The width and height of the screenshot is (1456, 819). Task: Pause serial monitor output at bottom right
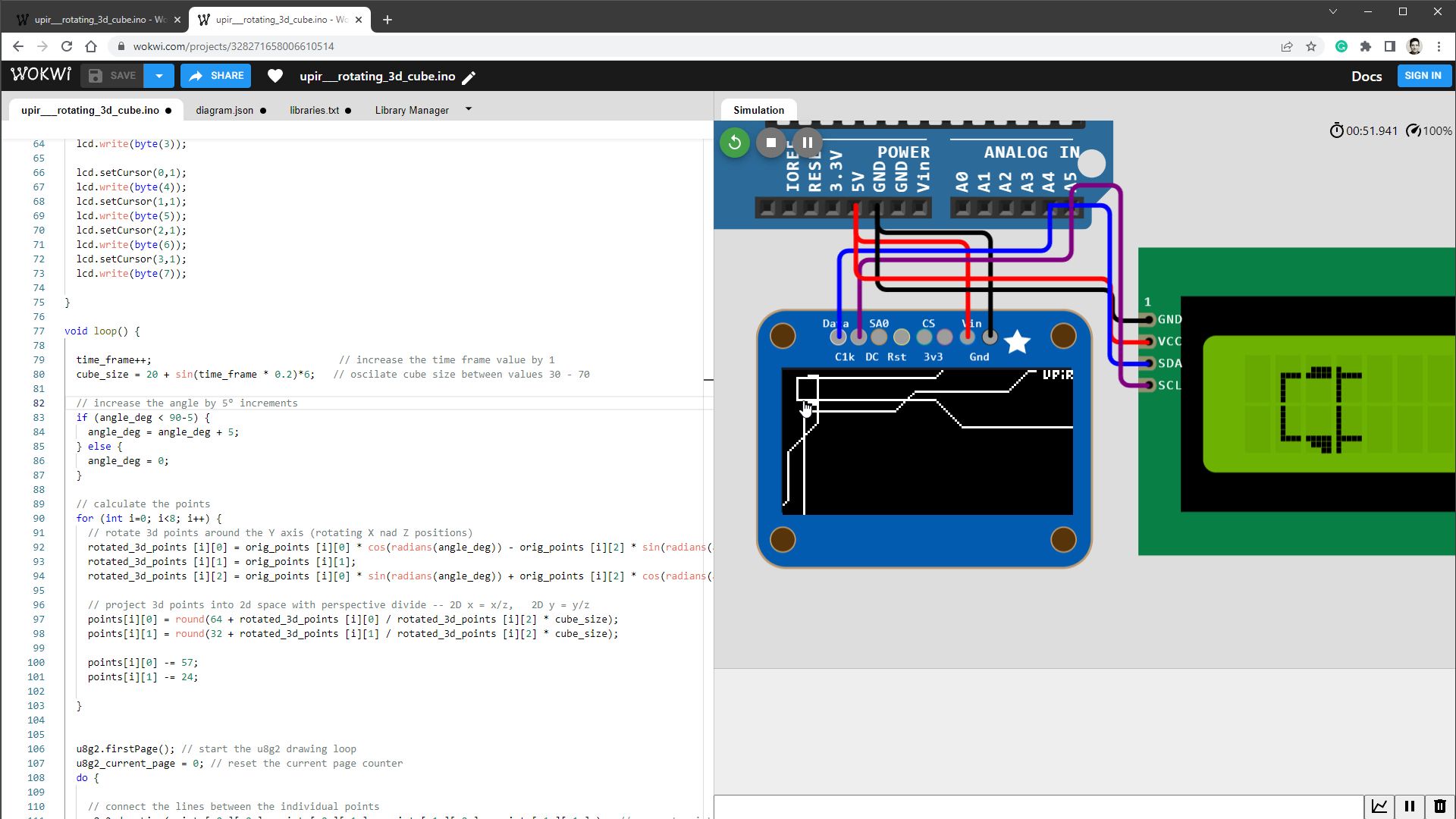coord(1410,806)
